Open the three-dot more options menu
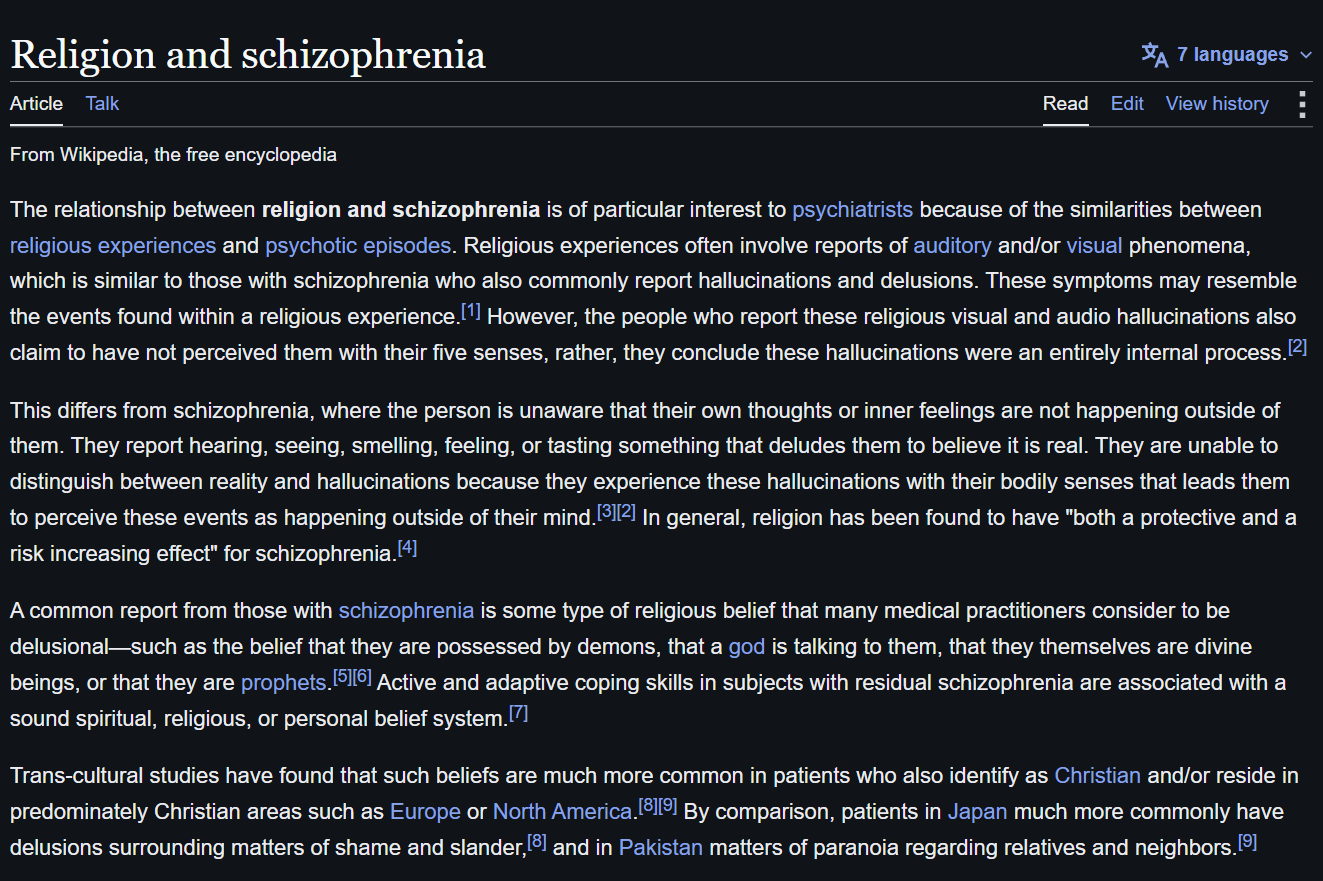Screen dimensions: 1323x881 pyautogui.click(x=1302, y=104)
